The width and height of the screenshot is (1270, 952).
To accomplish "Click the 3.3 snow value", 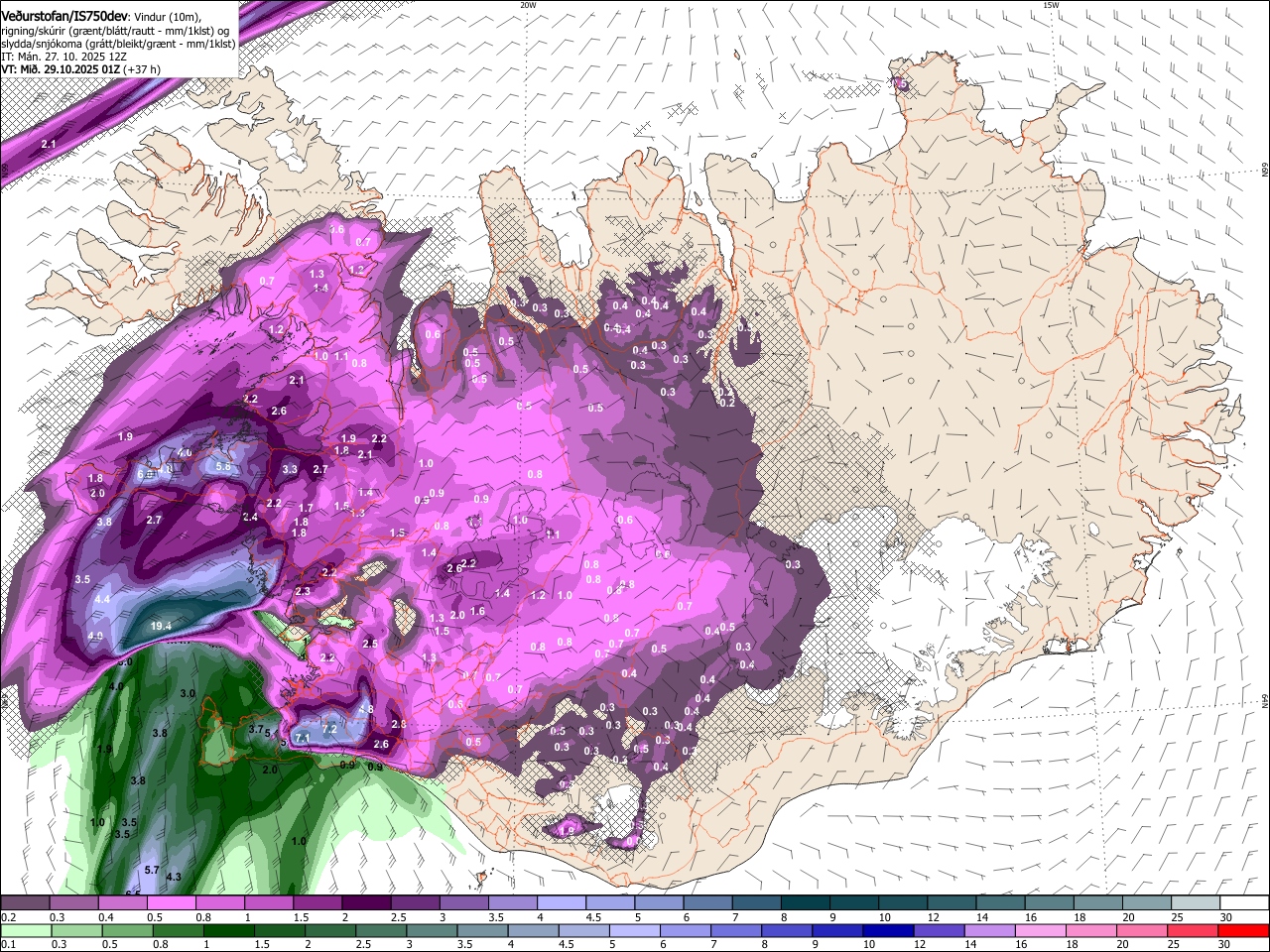I will (x=290, y=469).
